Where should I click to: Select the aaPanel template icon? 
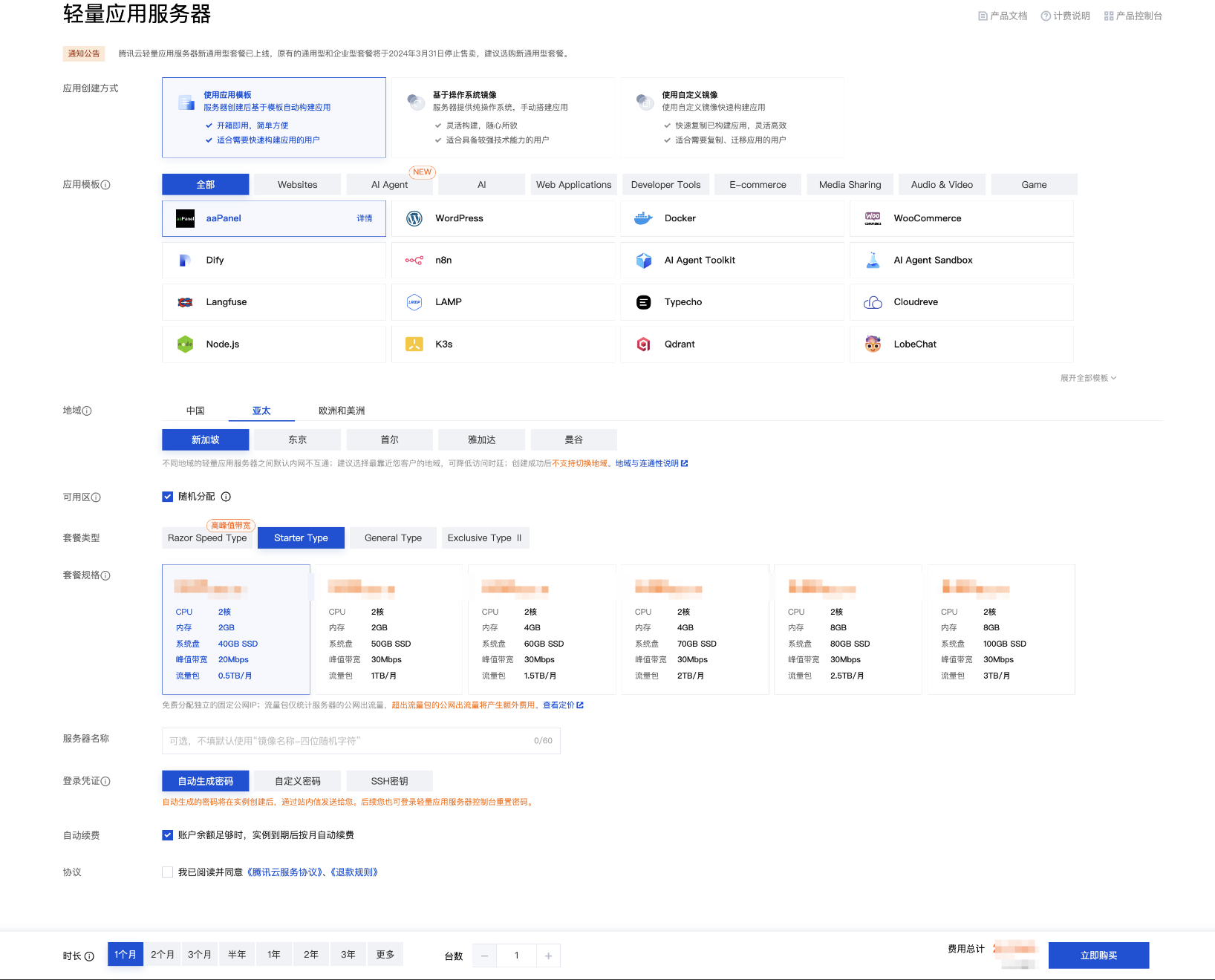185,218
